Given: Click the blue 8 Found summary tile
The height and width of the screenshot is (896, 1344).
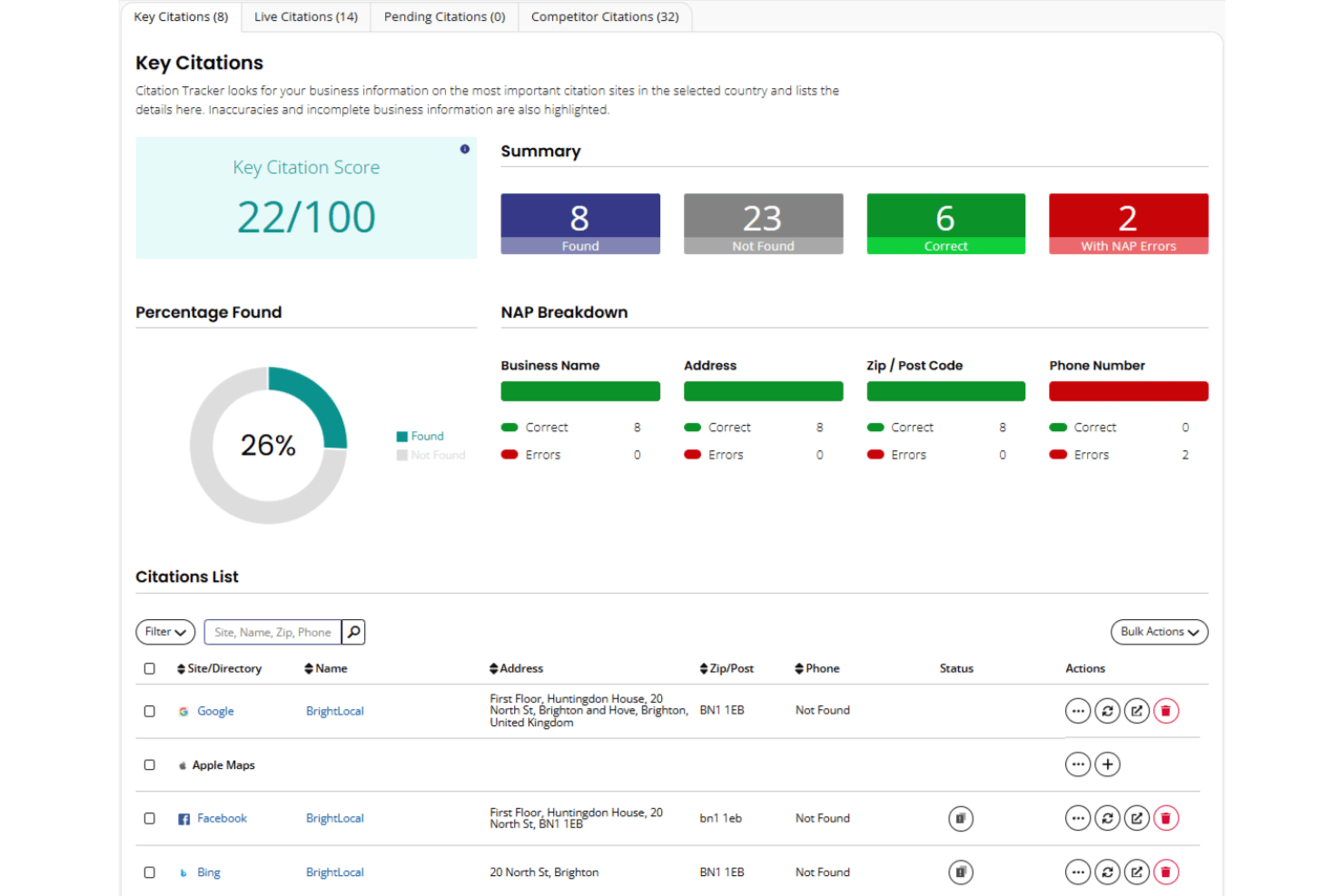Looking at the screenshot, I should (580, 223).
